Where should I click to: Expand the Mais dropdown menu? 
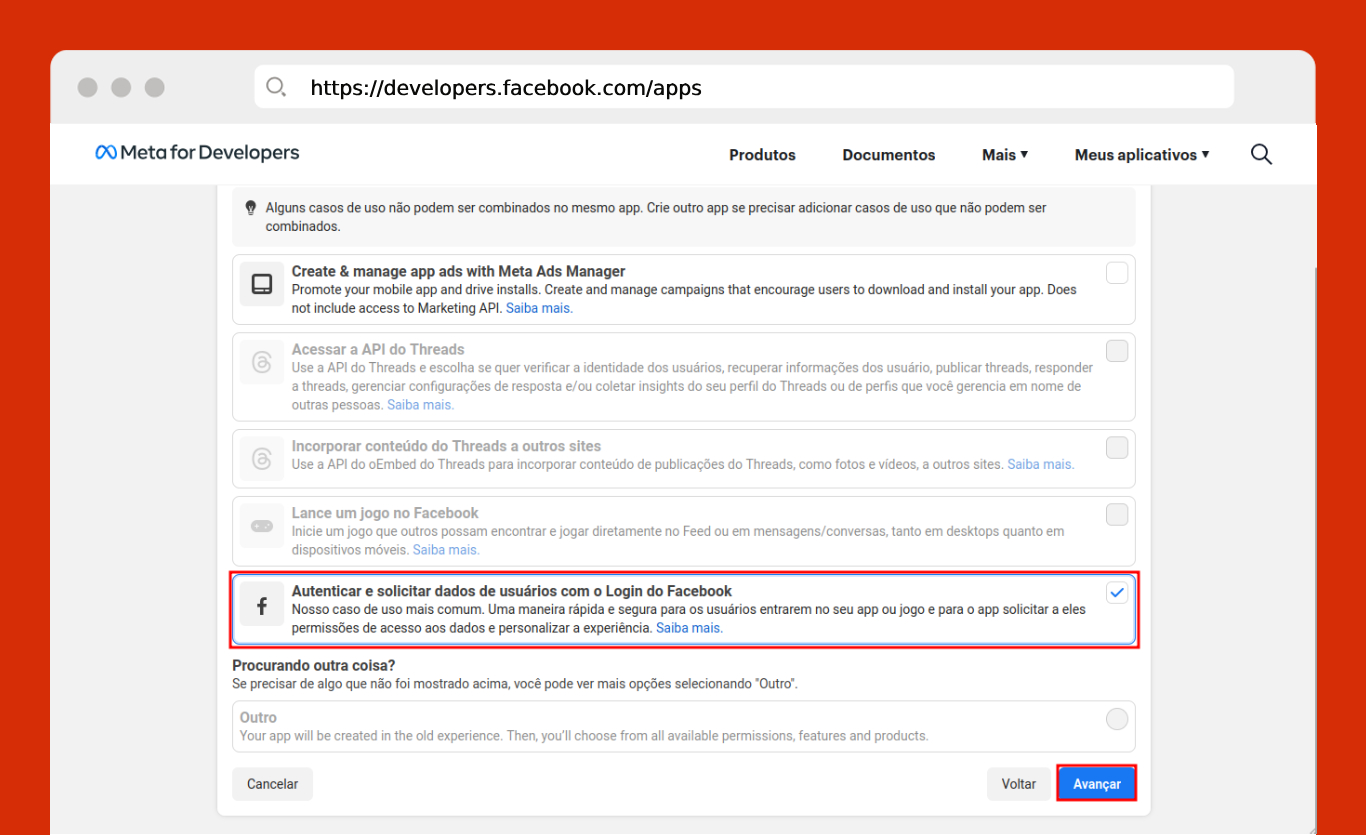[1005, 155]
